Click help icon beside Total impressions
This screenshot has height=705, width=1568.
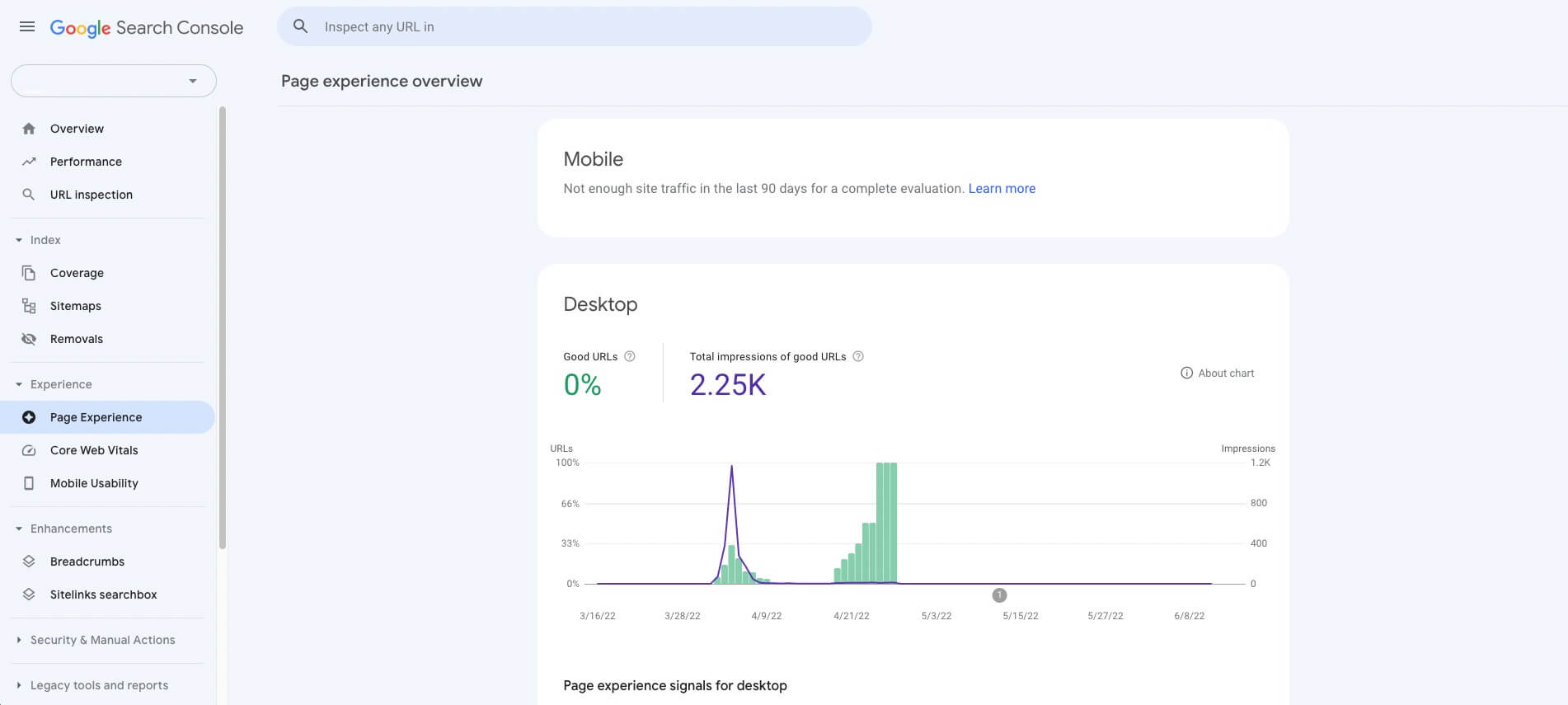pos(858,356)
